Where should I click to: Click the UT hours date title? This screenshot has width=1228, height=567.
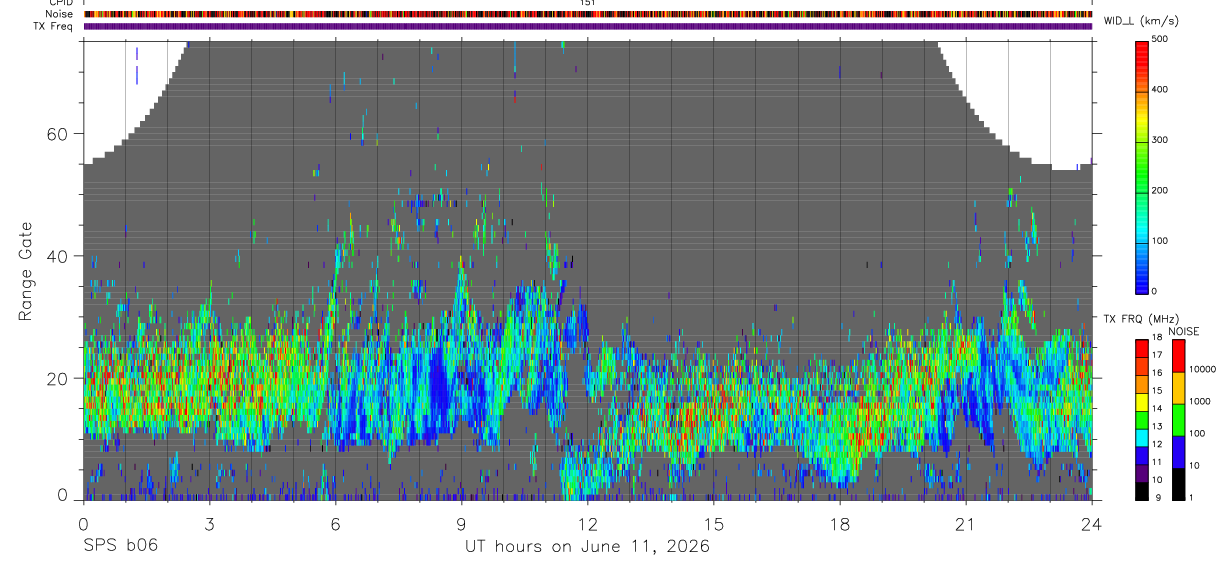point(587,546)
